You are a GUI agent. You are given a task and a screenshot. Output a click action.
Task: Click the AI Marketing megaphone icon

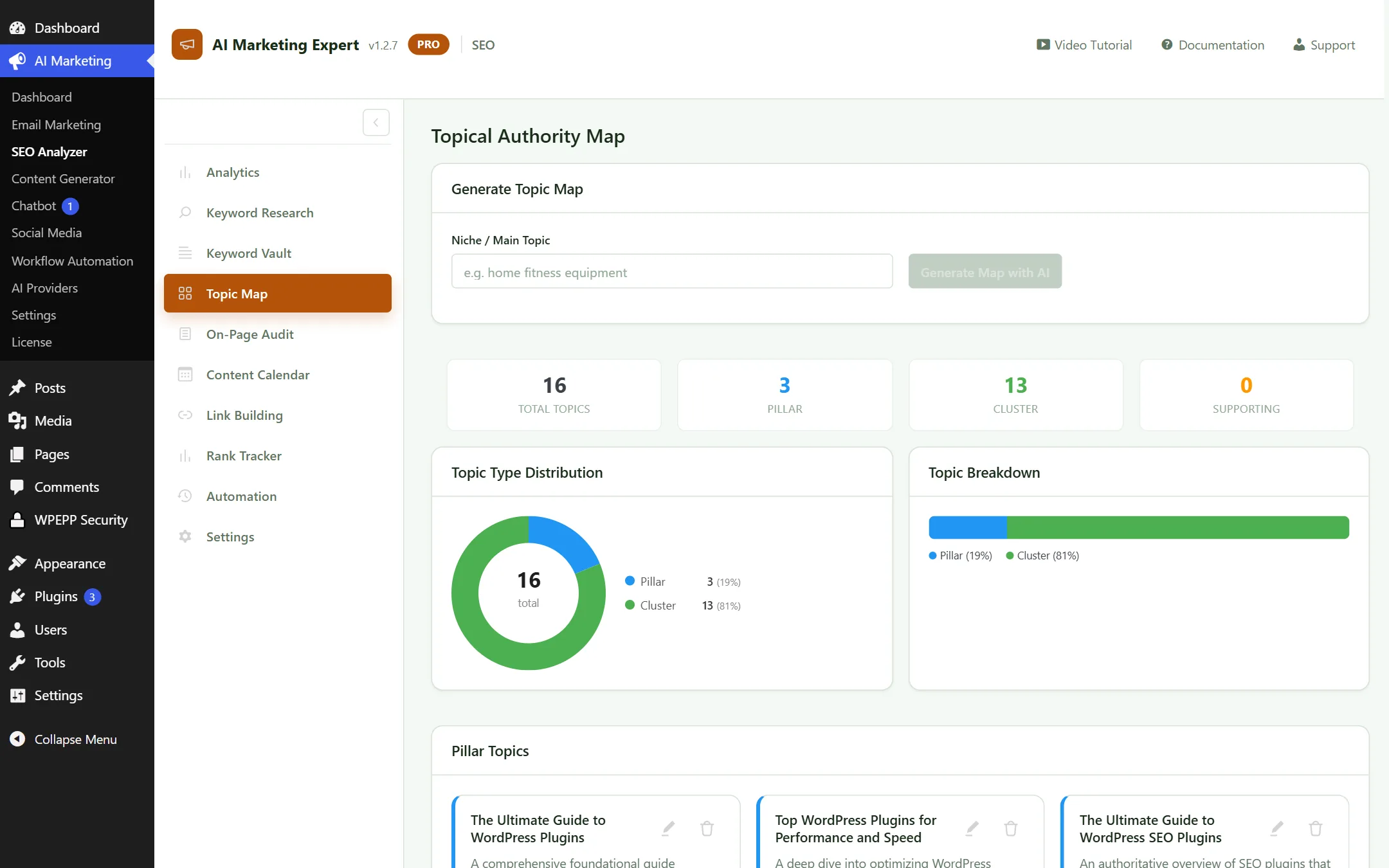(x=17, y=60)
